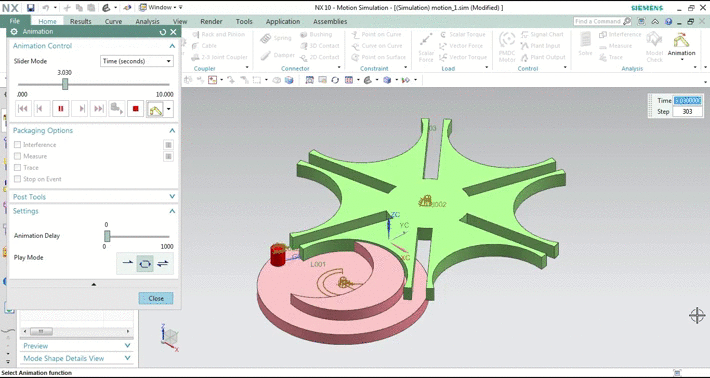Open the Results ribbon tab
This screenshot has width=710, height=378.
(x=81, y=21)
